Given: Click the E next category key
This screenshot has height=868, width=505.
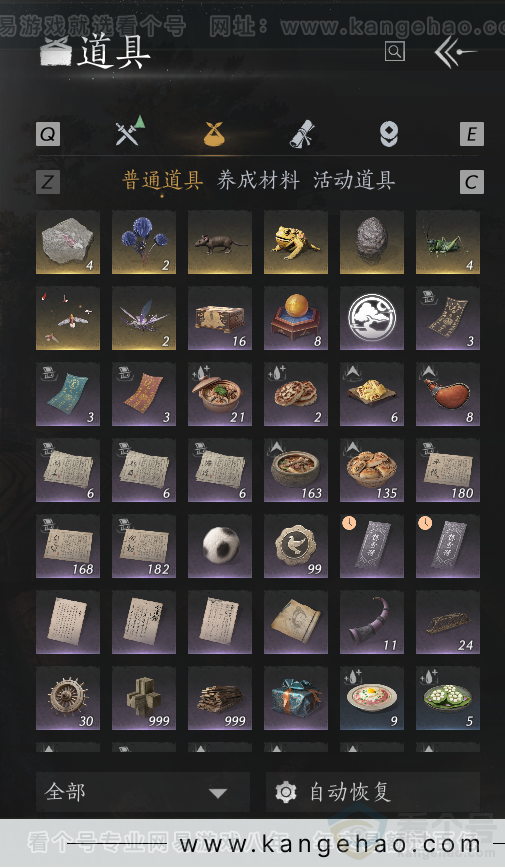Looking at the screenshot, I should [x=472, y=134].
